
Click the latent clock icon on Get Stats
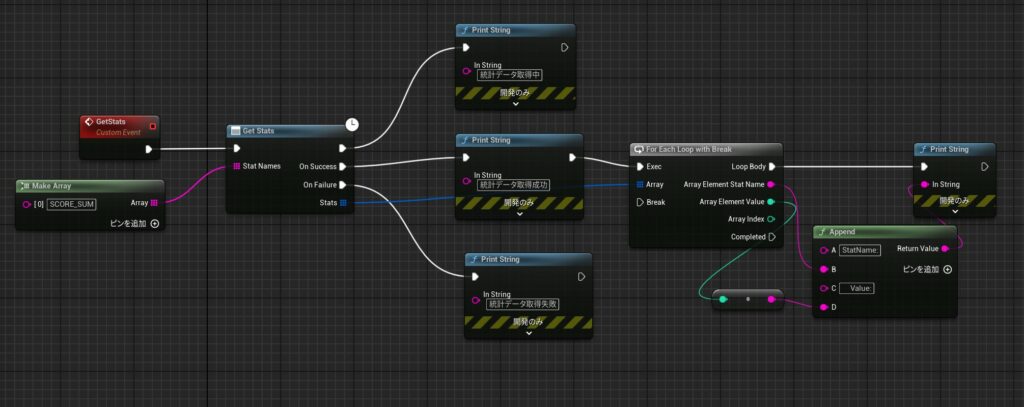[x=352, y=124]
